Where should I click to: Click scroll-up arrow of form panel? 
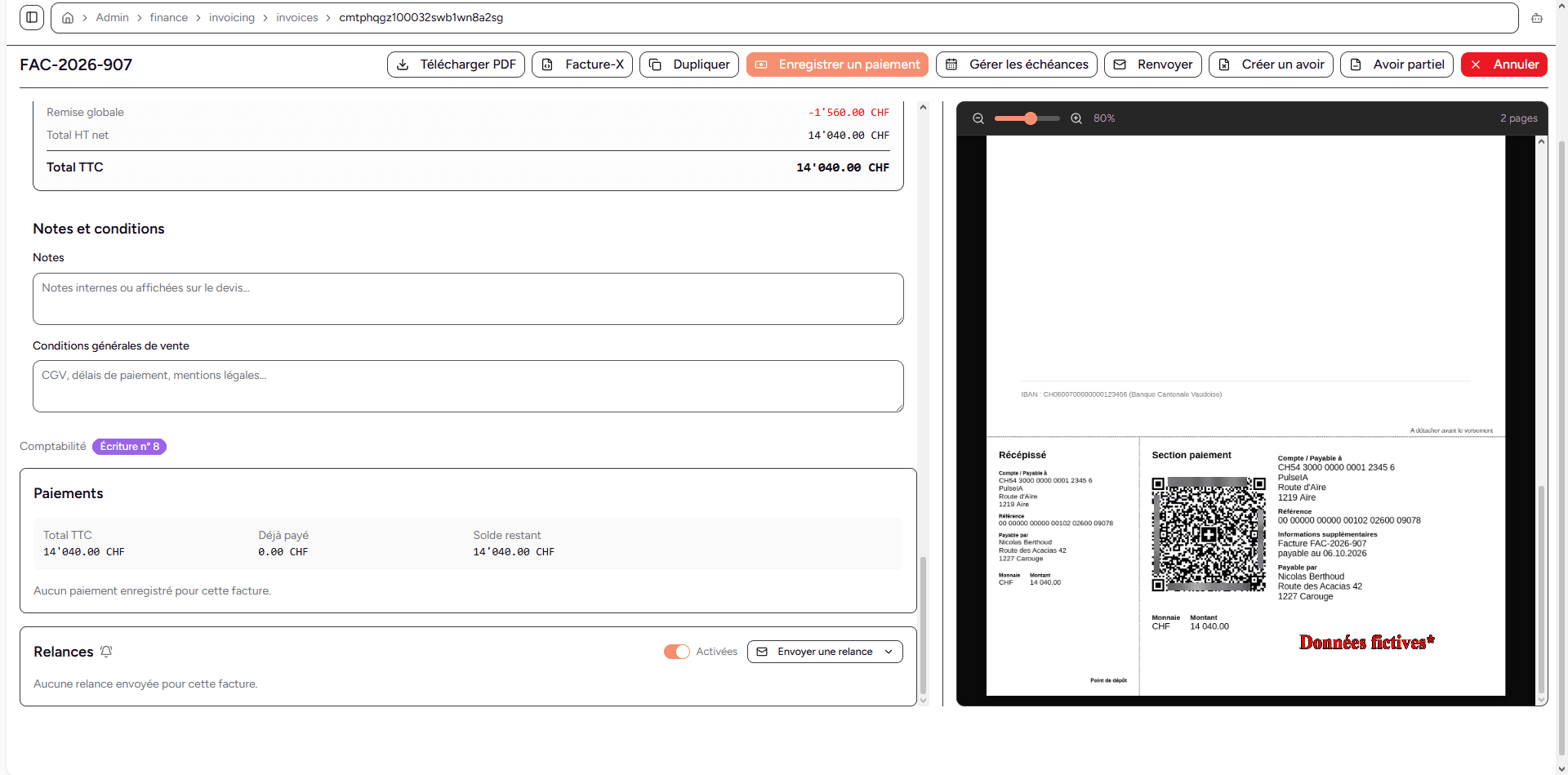point(923,107)
